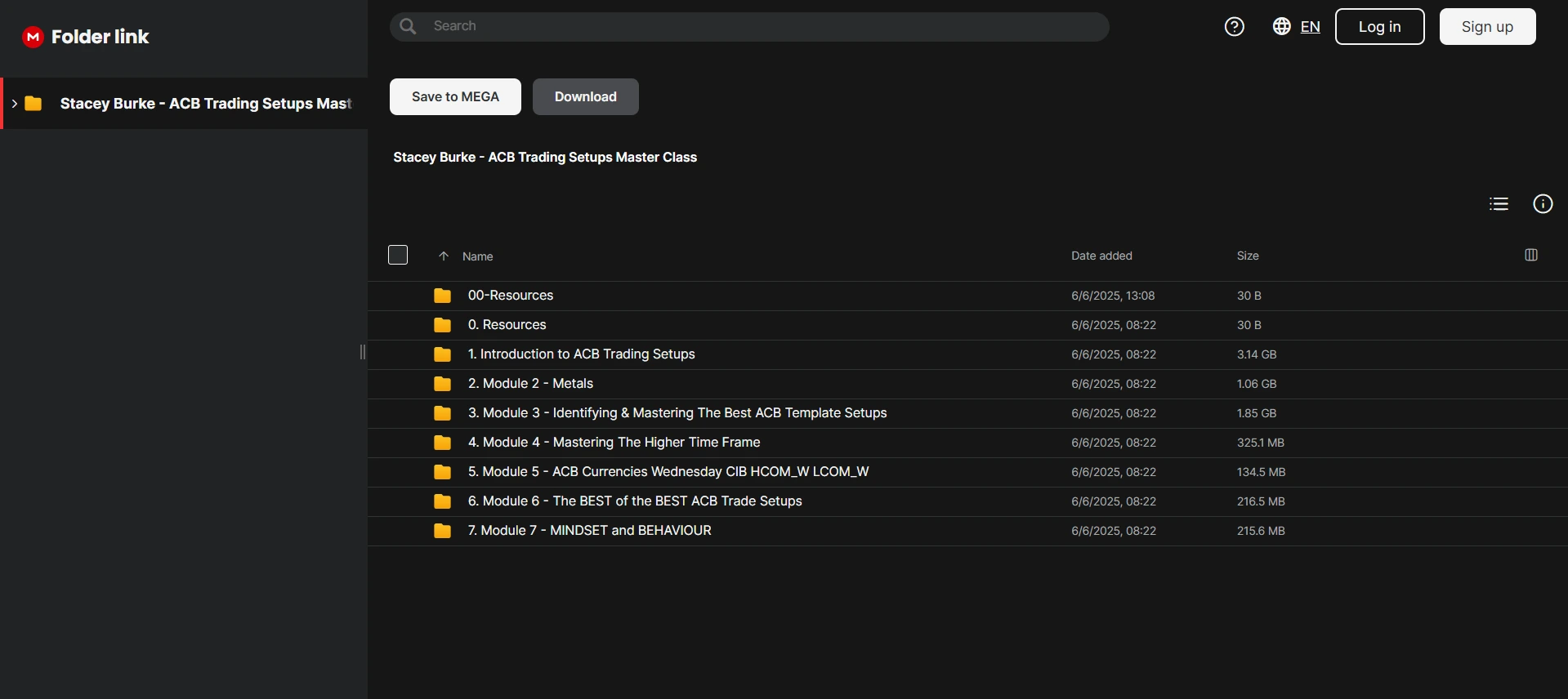Screen dimensions: 1568x699
Task: Click the 0. Resources folder icon
Action: point(442,325)
